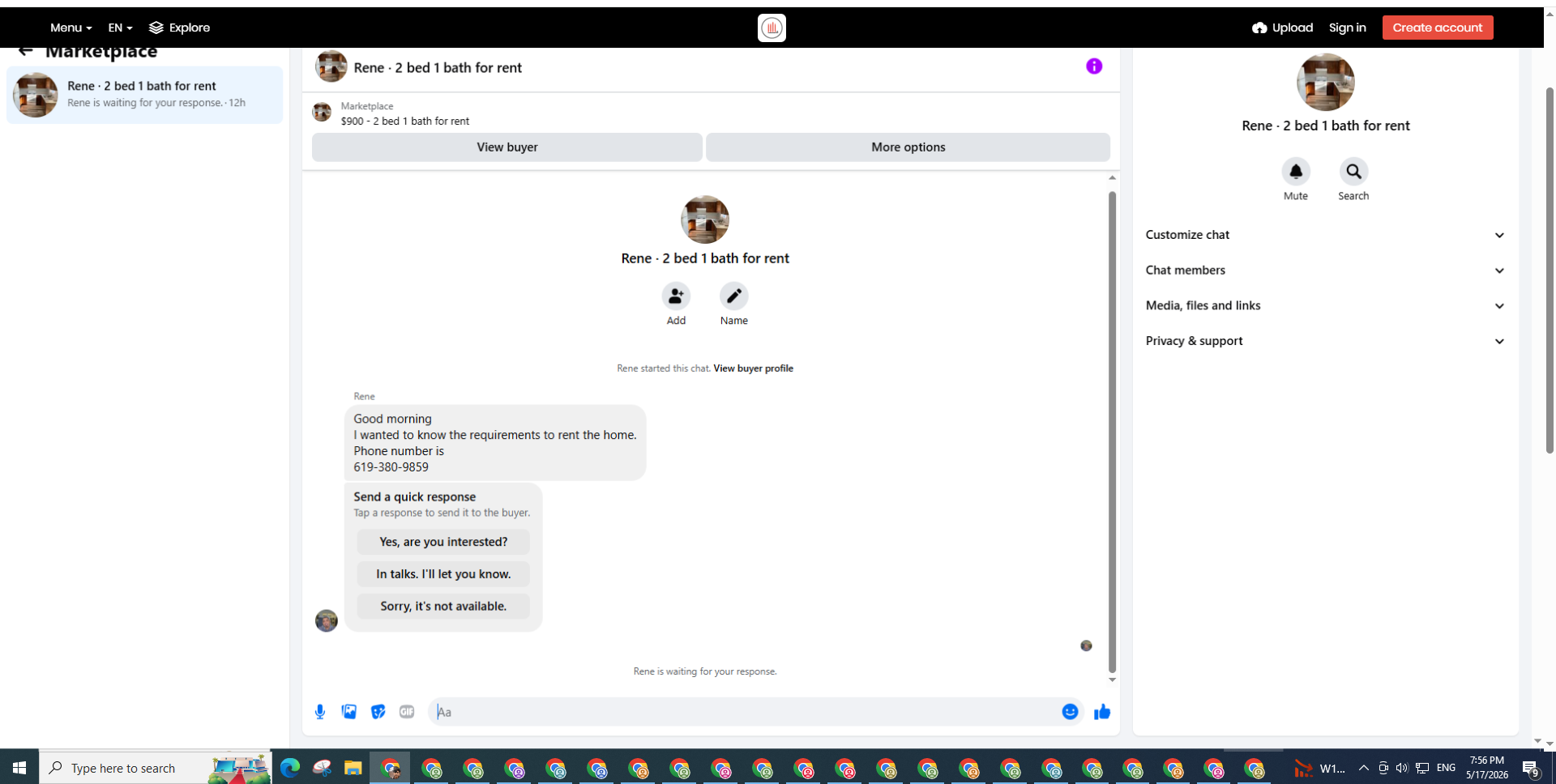Click the chat header profile picture
This screenshot has width=1556, height=784.
[331, 66]
